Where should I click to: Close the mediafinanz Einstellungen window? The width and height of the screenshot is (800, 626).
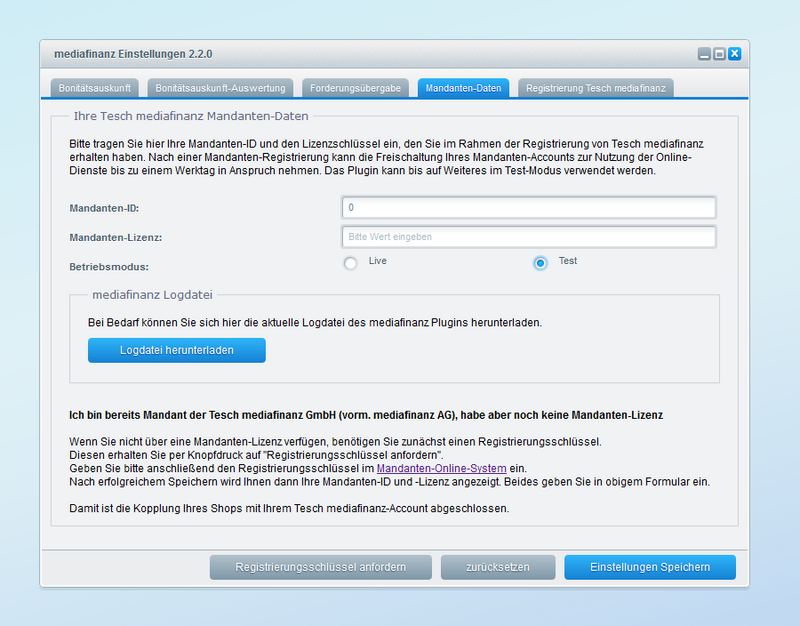(x=735, y=54)
